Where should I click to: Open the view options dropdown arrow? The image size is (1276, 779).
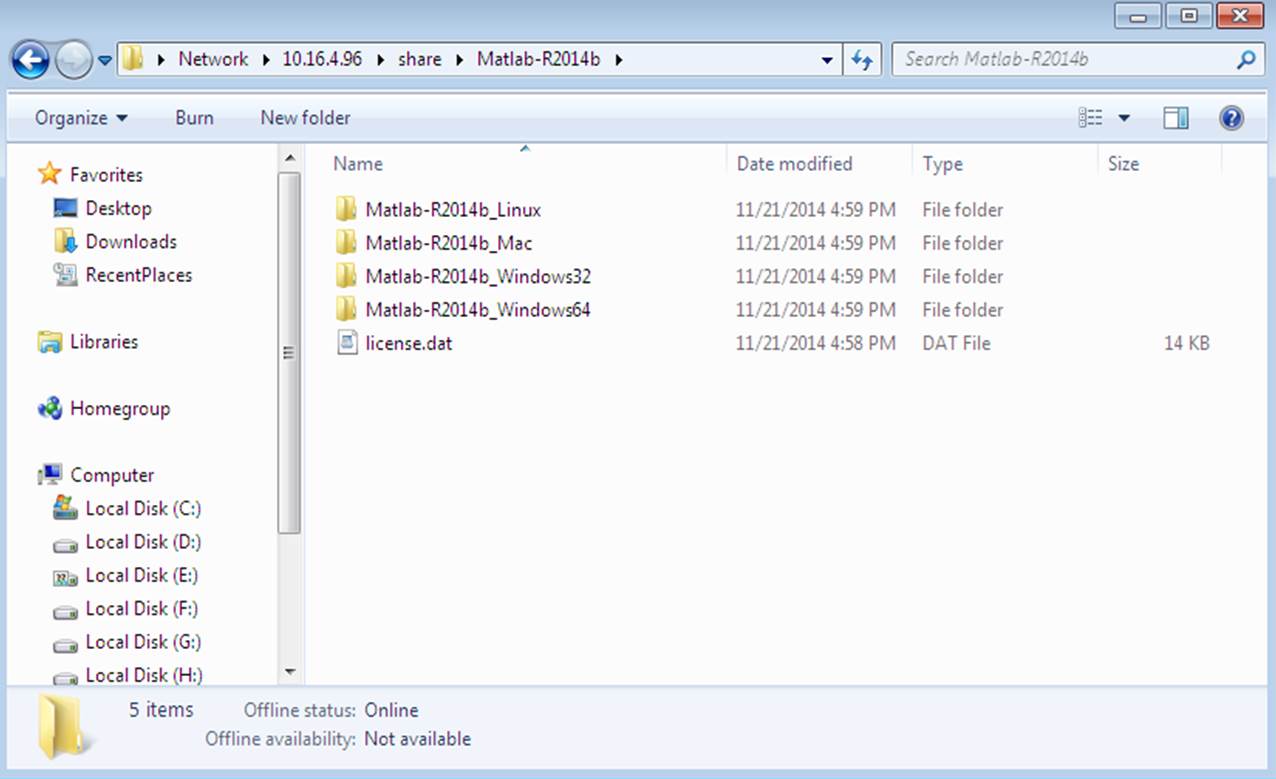click(1124, 118)
